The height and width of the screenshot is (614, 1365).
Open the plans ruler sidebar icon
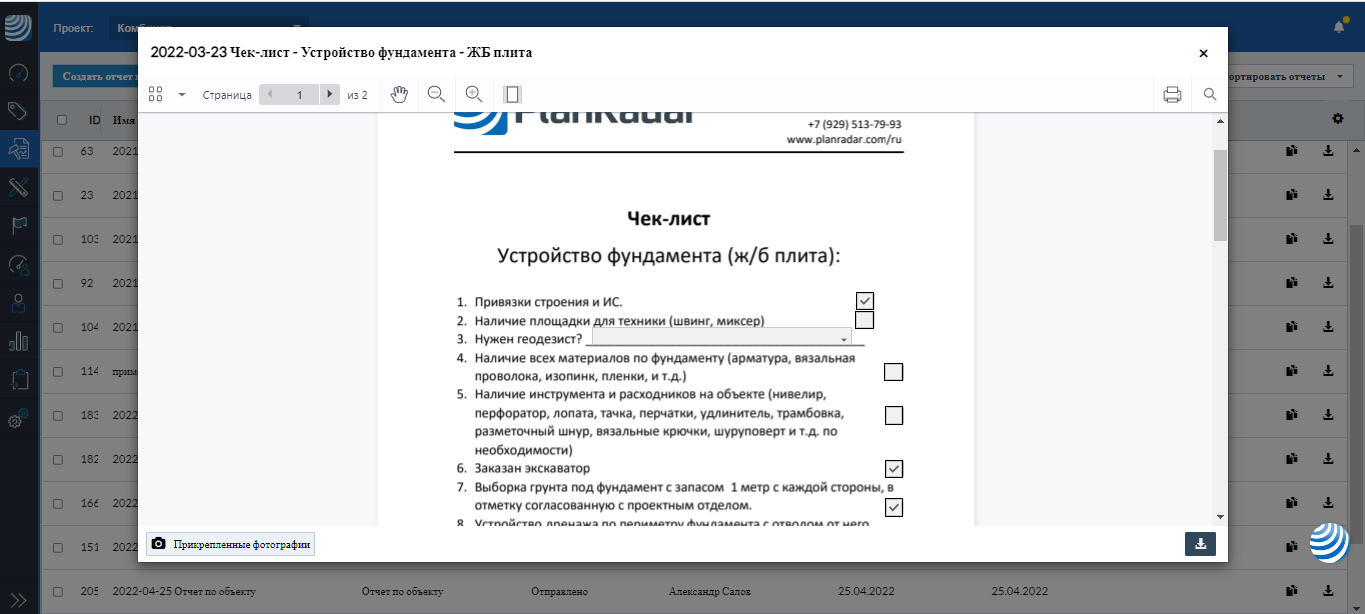18,187
